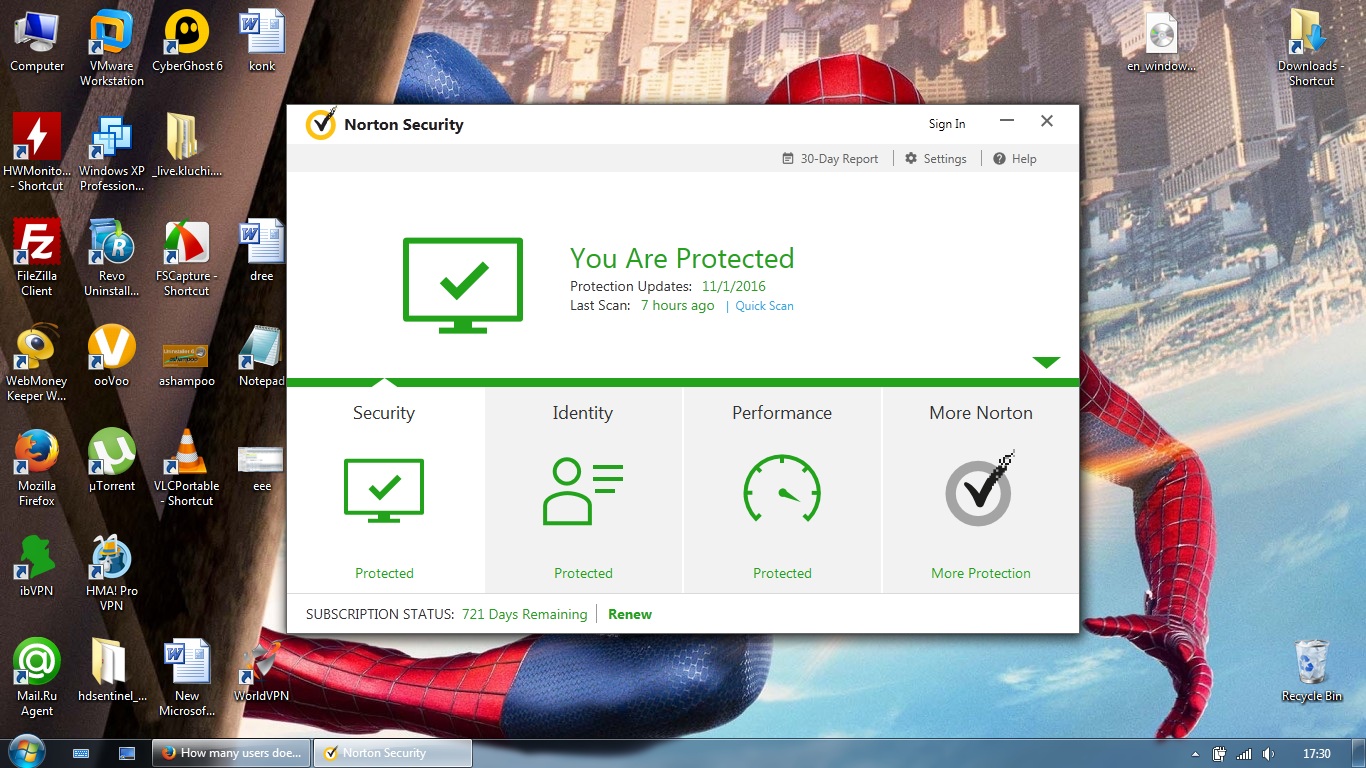
Task: Select the Downloads shortcut folder
Action: pyautogui.click(x=1311, y=48)
